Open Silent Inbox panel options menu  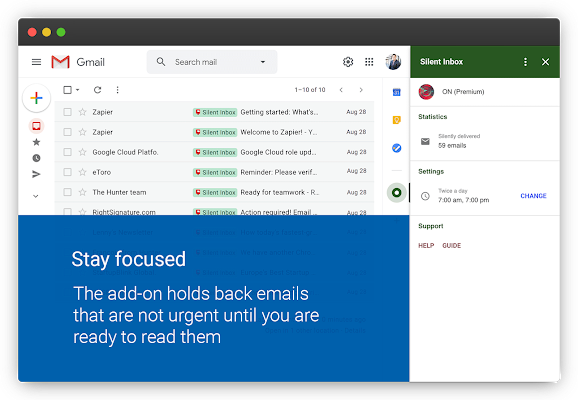click(x=525, y=62)
